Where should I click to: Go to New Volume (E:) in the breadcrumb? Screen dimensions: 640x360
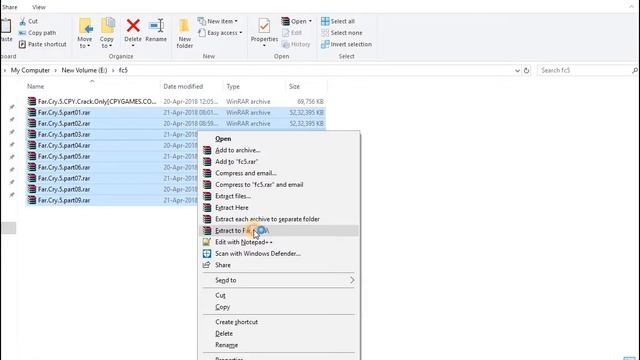pyautogui.click(x=84, y=70)
